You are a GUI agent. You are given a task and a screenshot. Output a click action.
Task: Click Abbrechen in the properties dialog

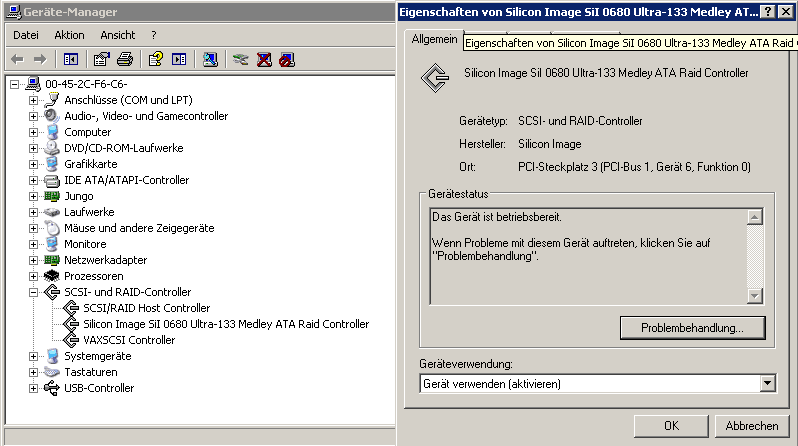[752, 426]
